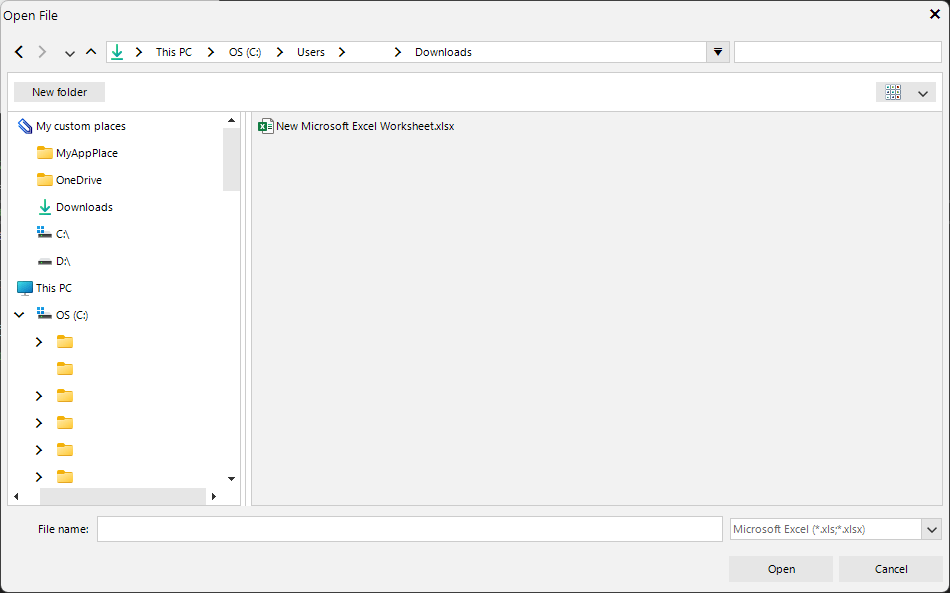Screen dimensions: 950x593
Task: Click the tree scroll down arrow
Action: 231,479
